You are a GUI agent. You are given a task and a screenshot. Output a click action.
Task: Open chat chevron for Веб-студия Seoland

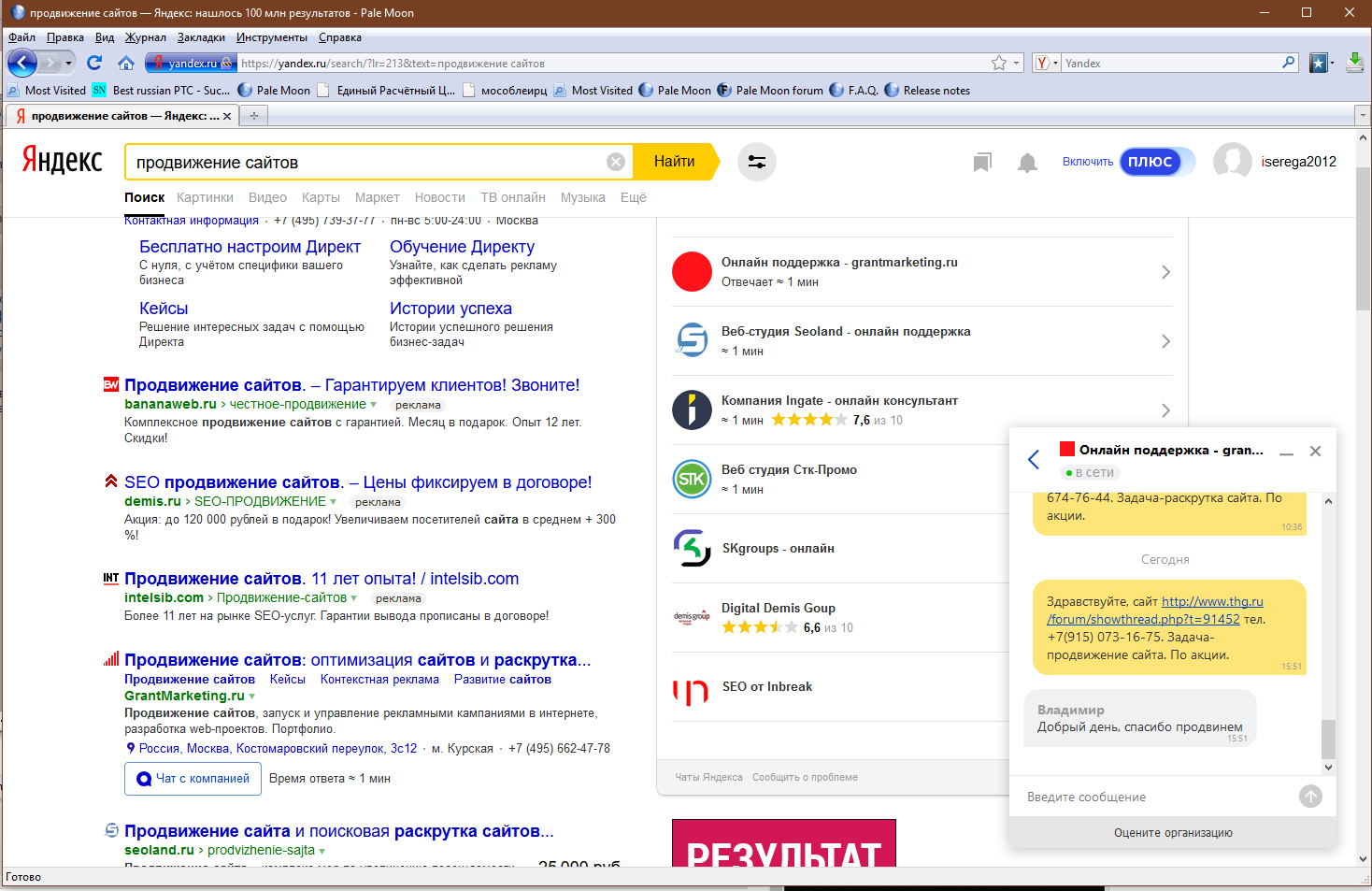coord(1165,341)
